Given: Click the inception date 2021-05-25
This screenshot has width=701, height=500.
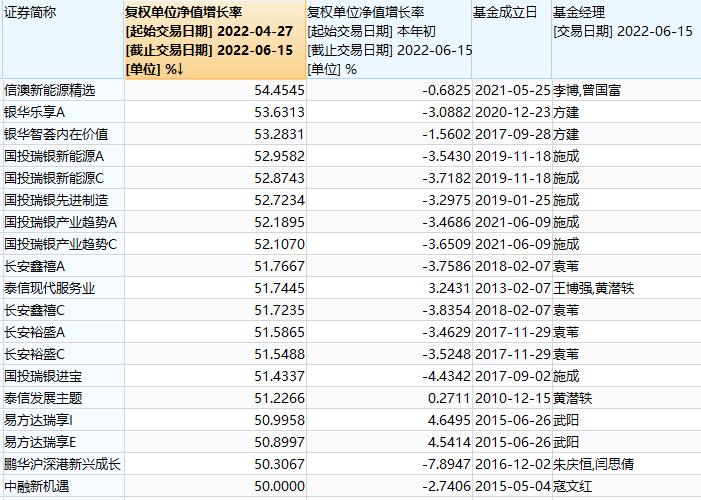Looking at the screenshot, I should [x=513, y=90].
